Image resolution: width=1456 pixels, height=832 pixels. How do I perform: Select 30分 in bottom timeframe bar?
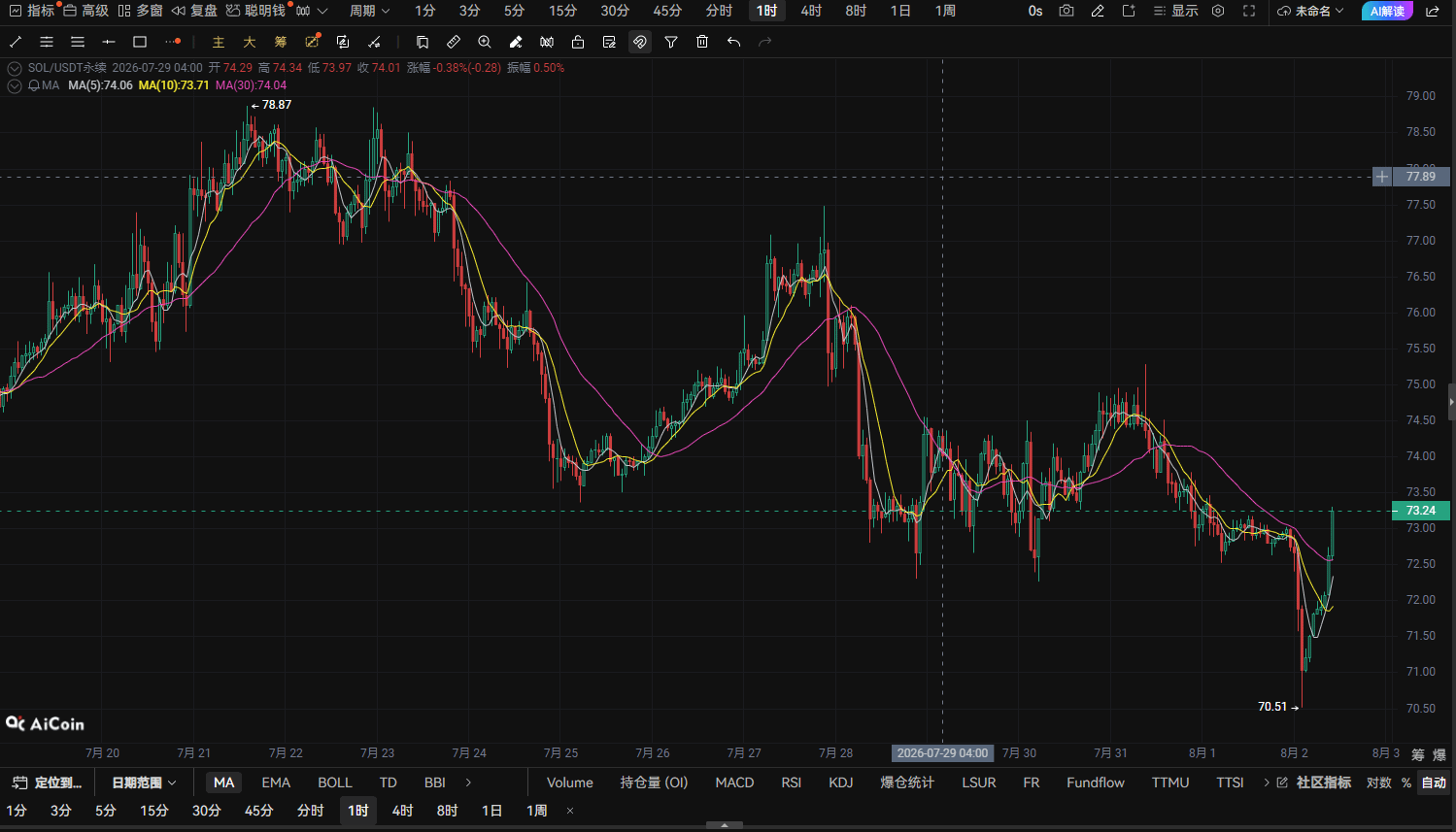(206, 811)
